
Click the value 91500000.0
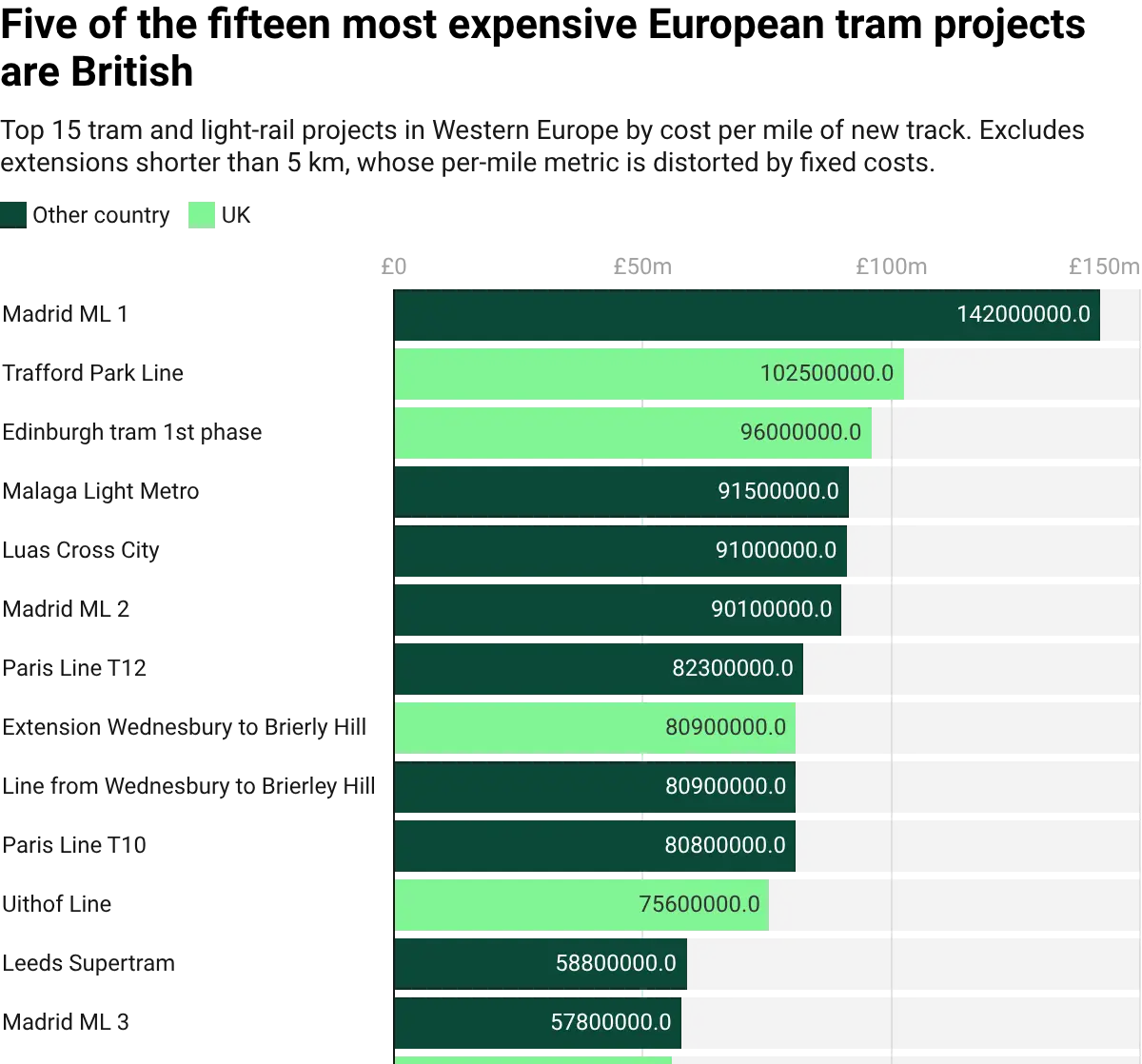(778, 491)
